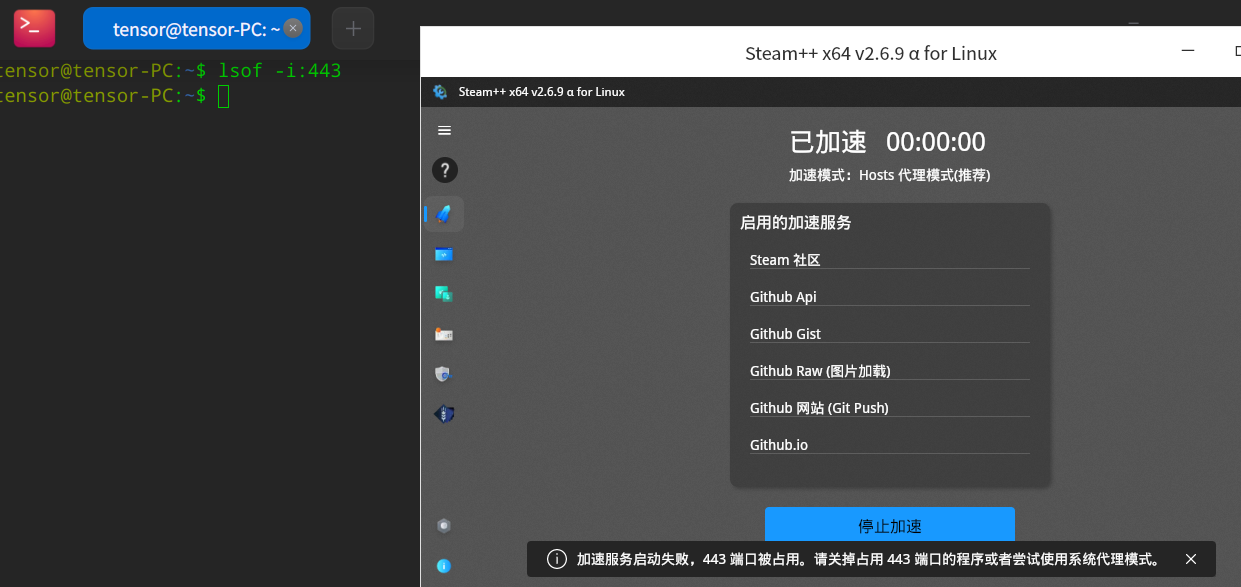Open the local token shield icon
Image resolution: width=1241 pixels, height=587 pixels.
[444, 373]
